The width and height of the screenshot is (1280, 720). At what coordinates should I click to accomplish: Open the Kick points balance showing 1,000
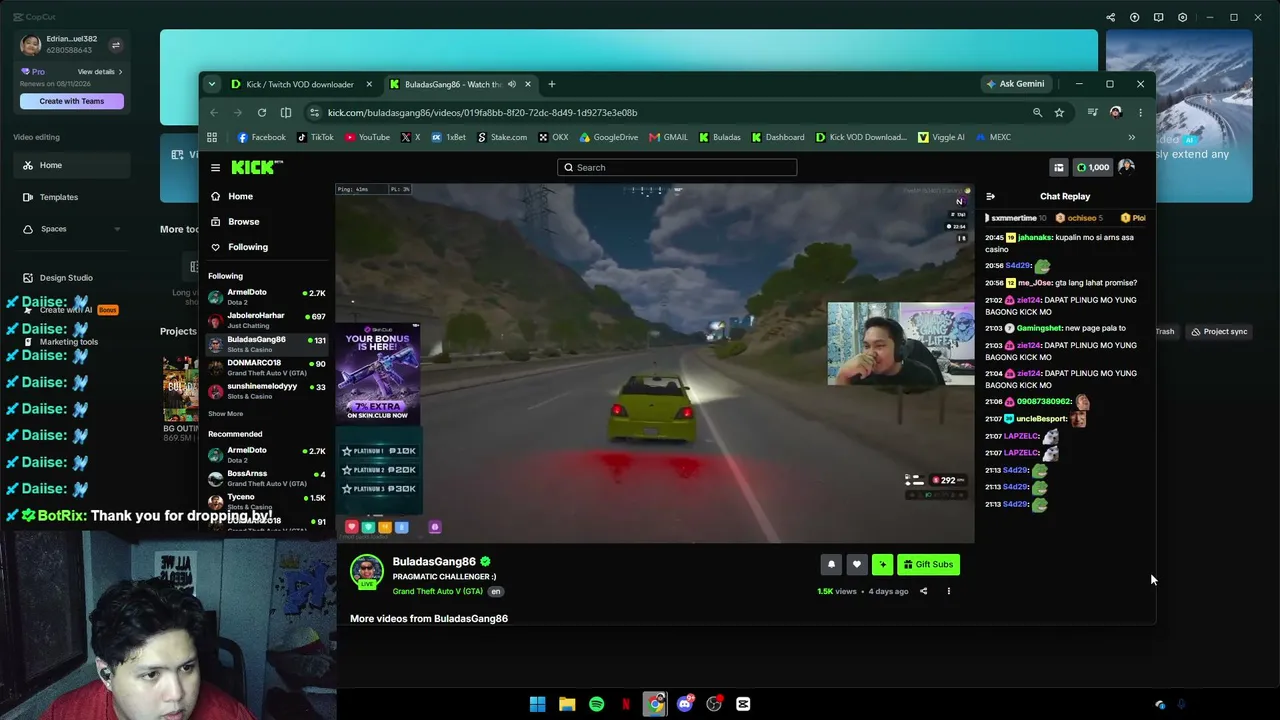pos(1092,167)
